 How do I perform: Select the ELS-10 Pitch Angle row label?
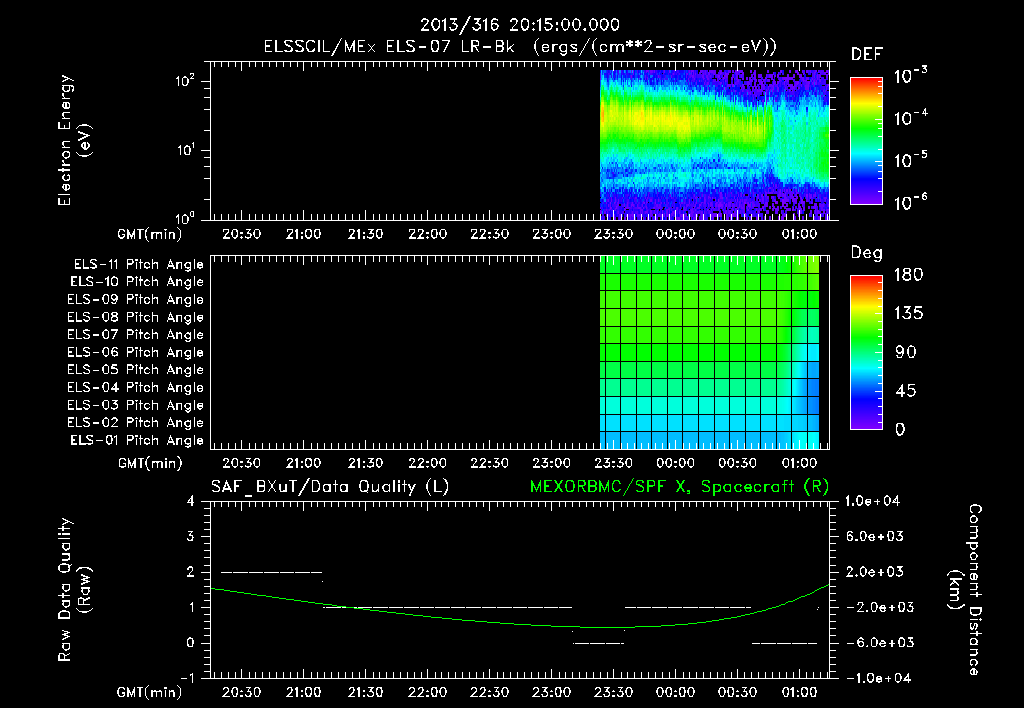click(137, 282)
